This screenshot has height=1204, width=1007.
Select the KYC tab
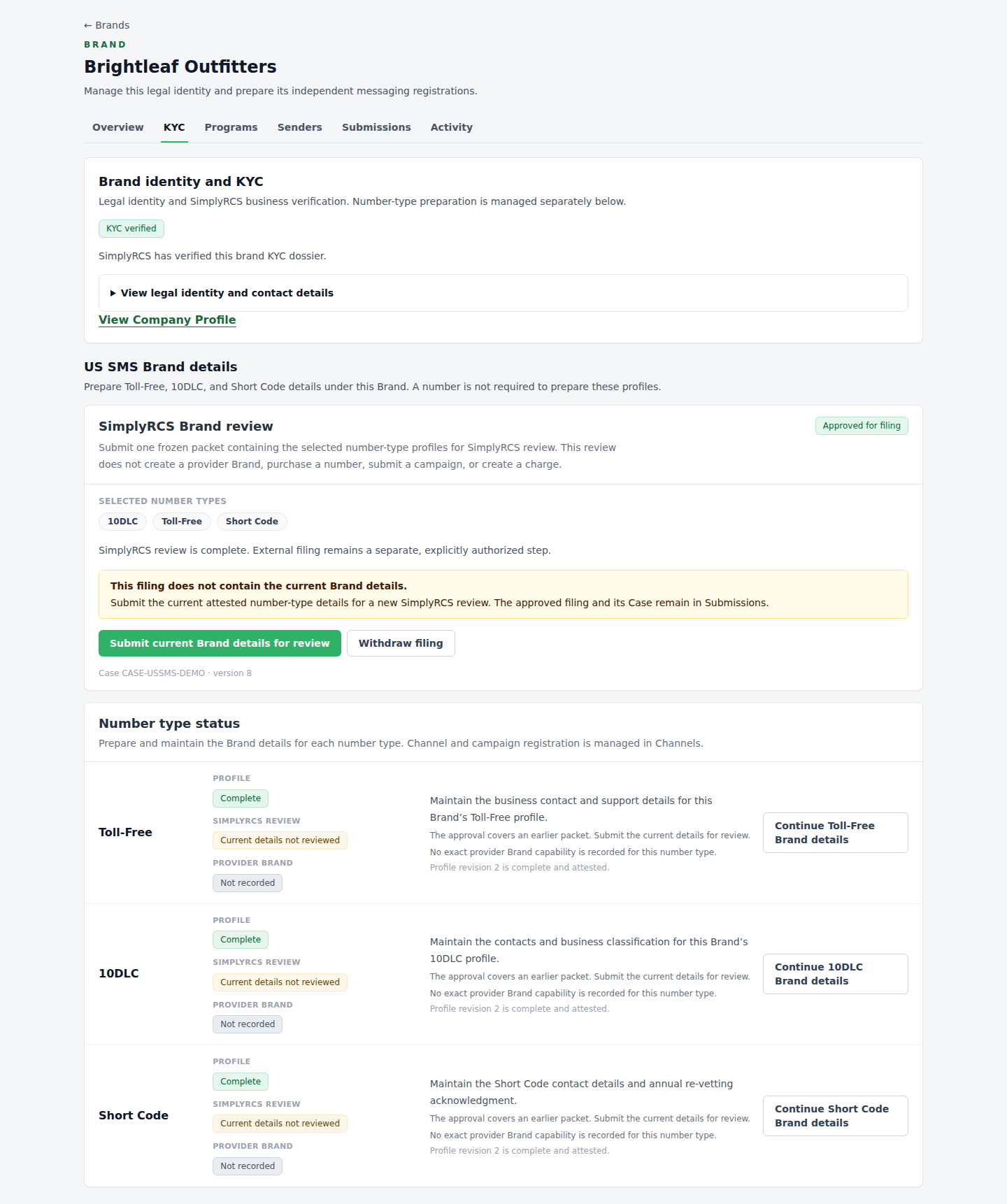pyautogui.click(x=174, y=127)
